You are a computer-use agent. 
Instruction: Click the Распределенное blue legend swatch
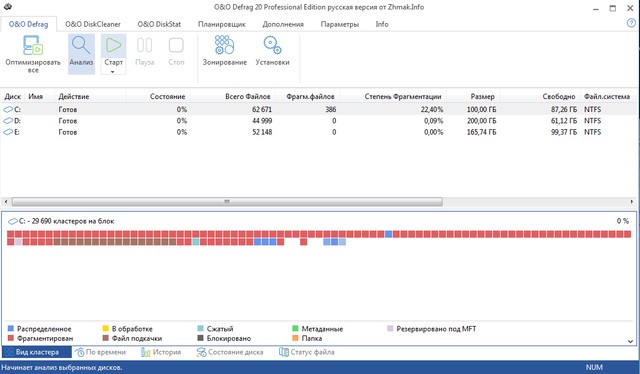point(11,328)
